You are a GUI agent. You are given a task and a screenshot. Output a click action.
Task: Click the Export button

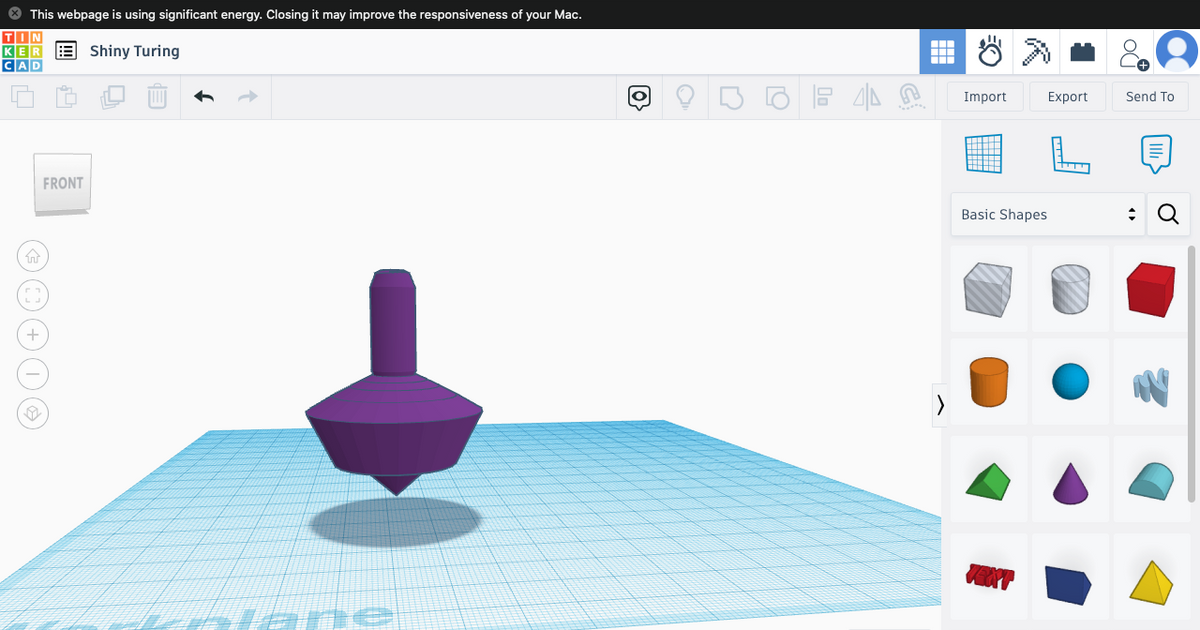(1067, 96)
